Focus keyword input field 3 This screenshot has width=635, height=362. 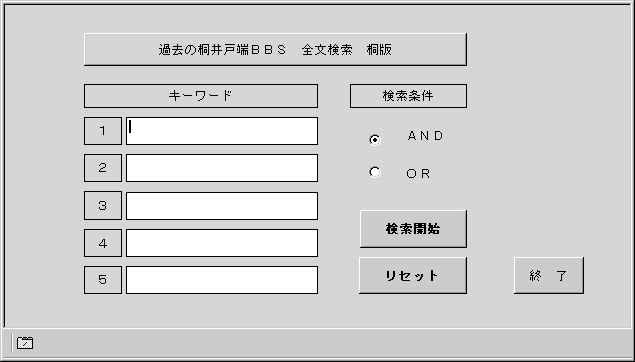point(222,206)
